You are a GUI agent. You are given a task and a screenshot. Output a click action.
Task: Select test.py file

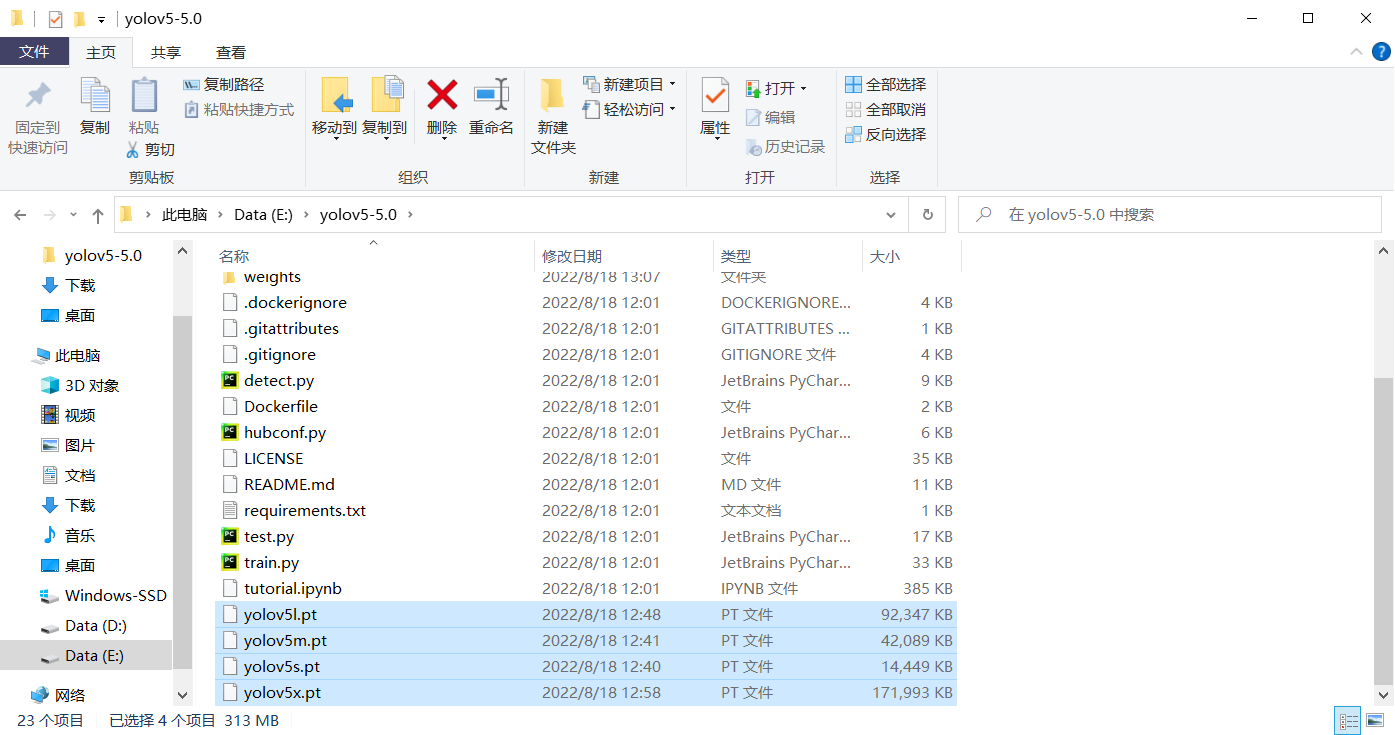(x=269, y=536)
